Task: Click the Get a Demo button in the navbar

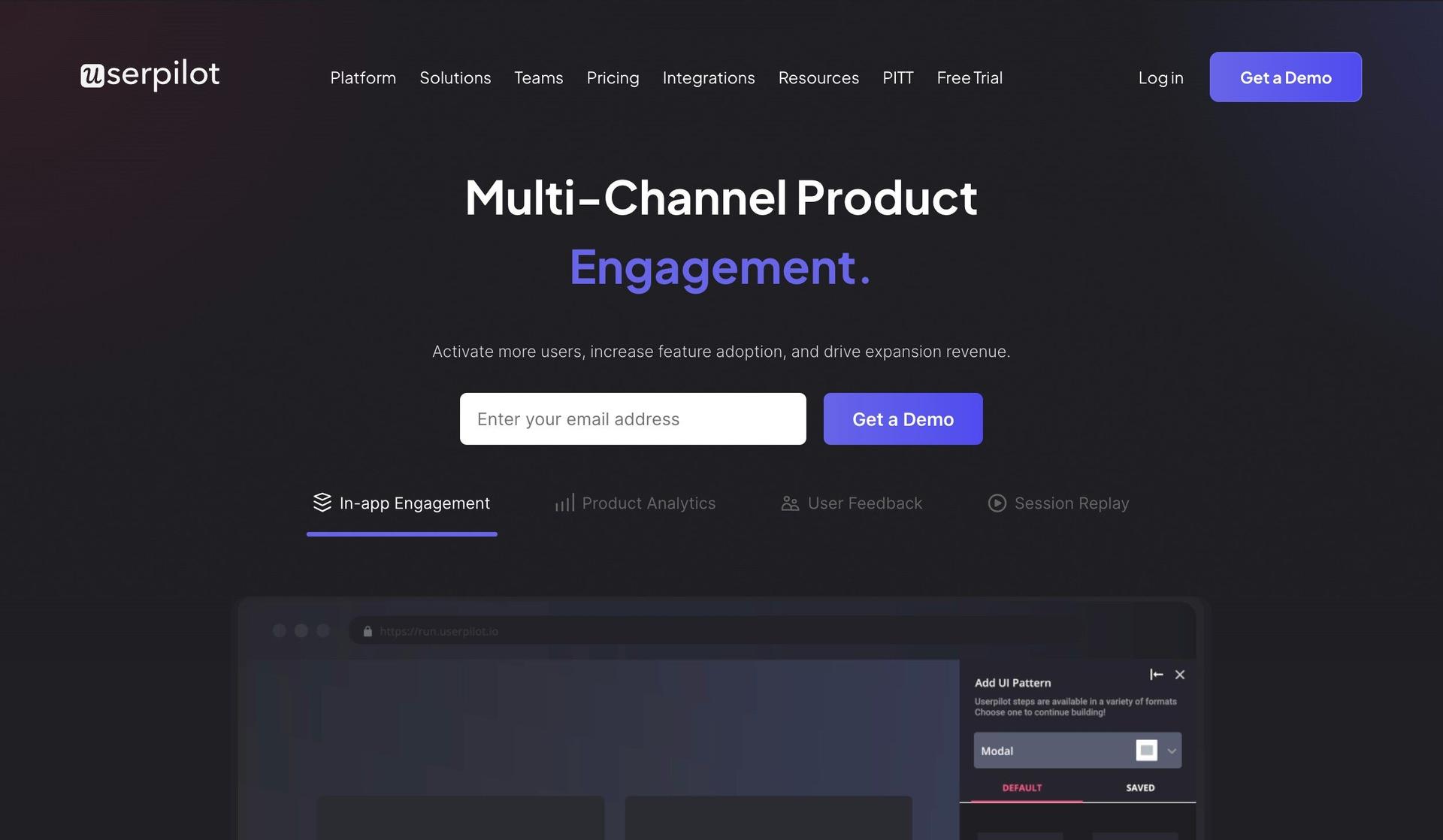Action: 1285,77
